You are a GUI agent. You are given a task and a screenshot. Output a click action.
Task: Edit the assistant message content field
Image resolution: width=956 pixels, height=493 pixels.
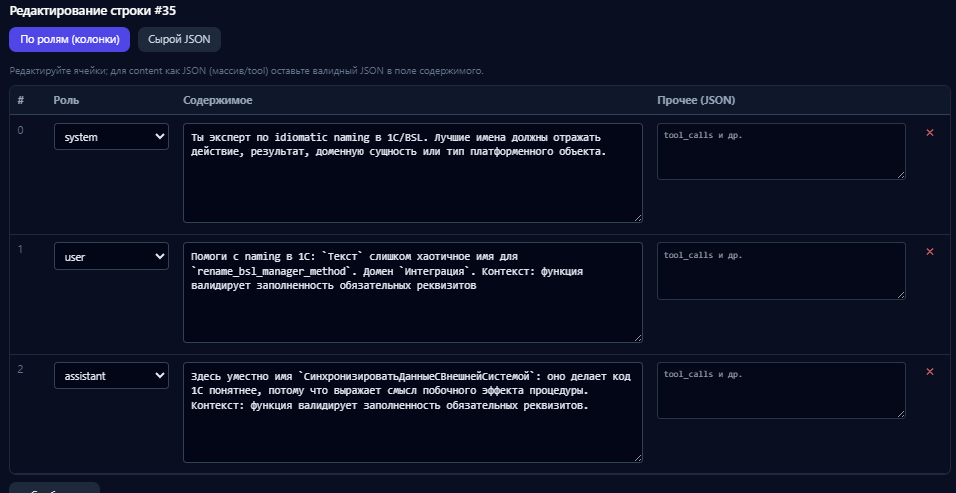(x=413, y=413)
